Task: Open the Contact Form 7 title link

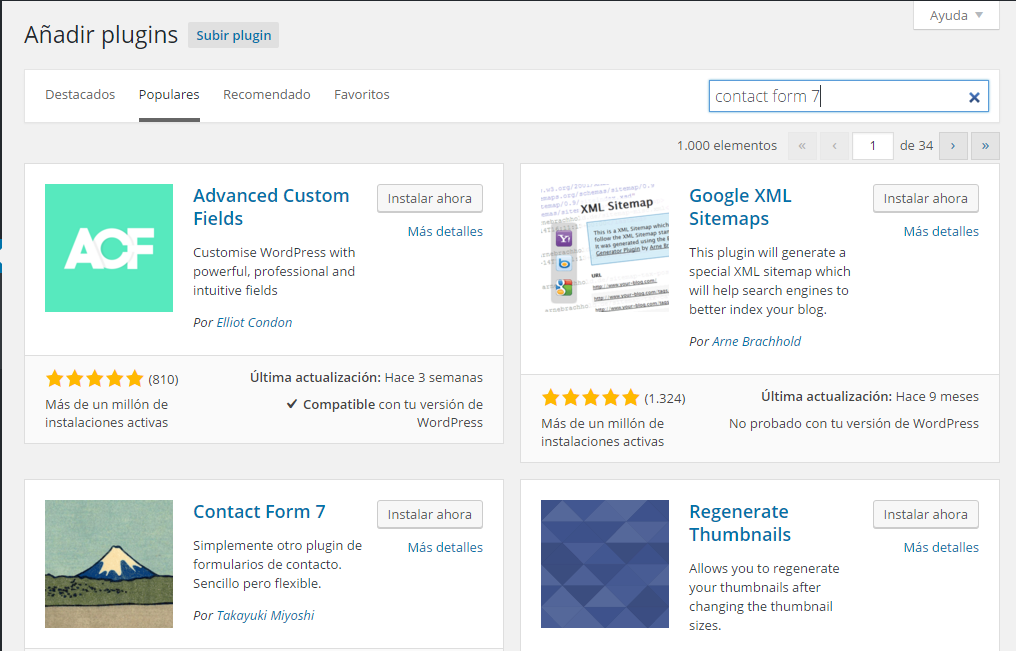Action: point(259,512)
